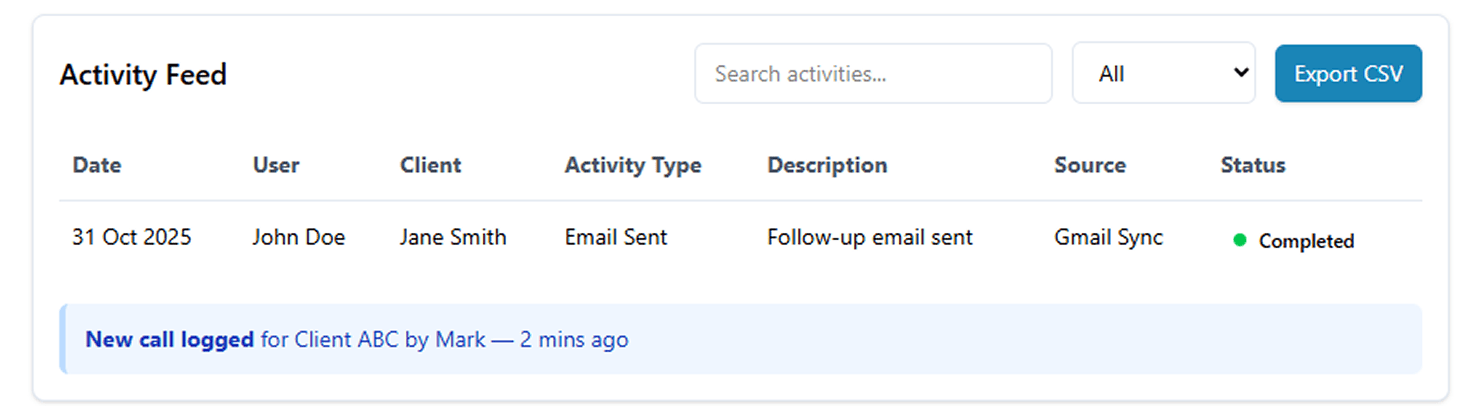The width and height of the screenshot is (1464, 406).
Task: Click the Client column header
Action: pos(431,165)
